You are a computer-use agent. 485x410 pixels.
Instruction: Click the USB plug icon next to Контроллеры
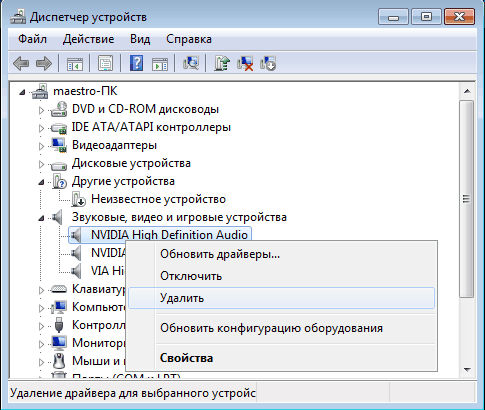[x=59, y=325]
